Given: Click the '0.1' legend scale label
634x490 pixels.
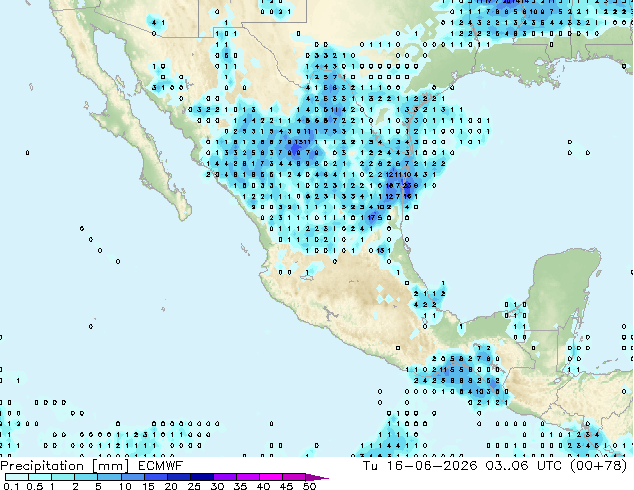Looking at the screenshot, I should (x=11, y=486).
